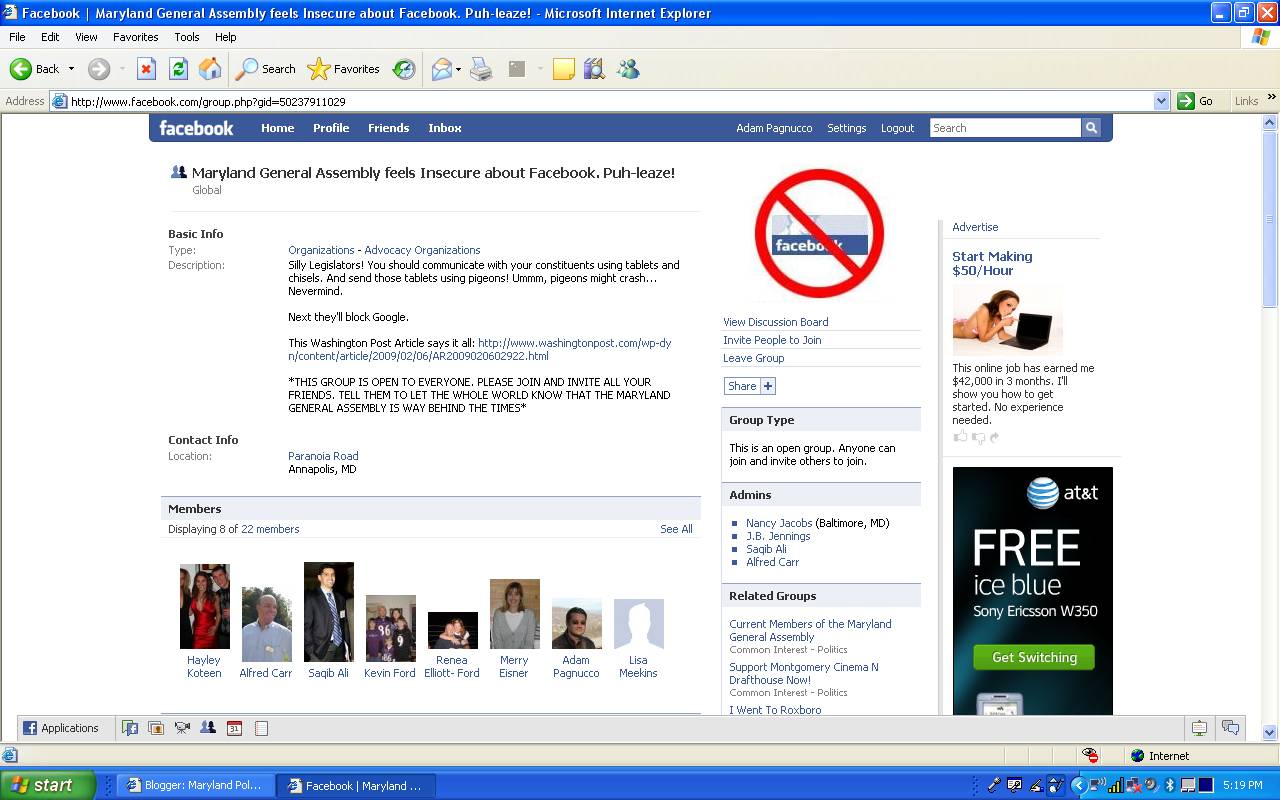Click the Bluetooth icon in system tray
The height and width of the screenshot is (800, 1280).
(1170, 785)
